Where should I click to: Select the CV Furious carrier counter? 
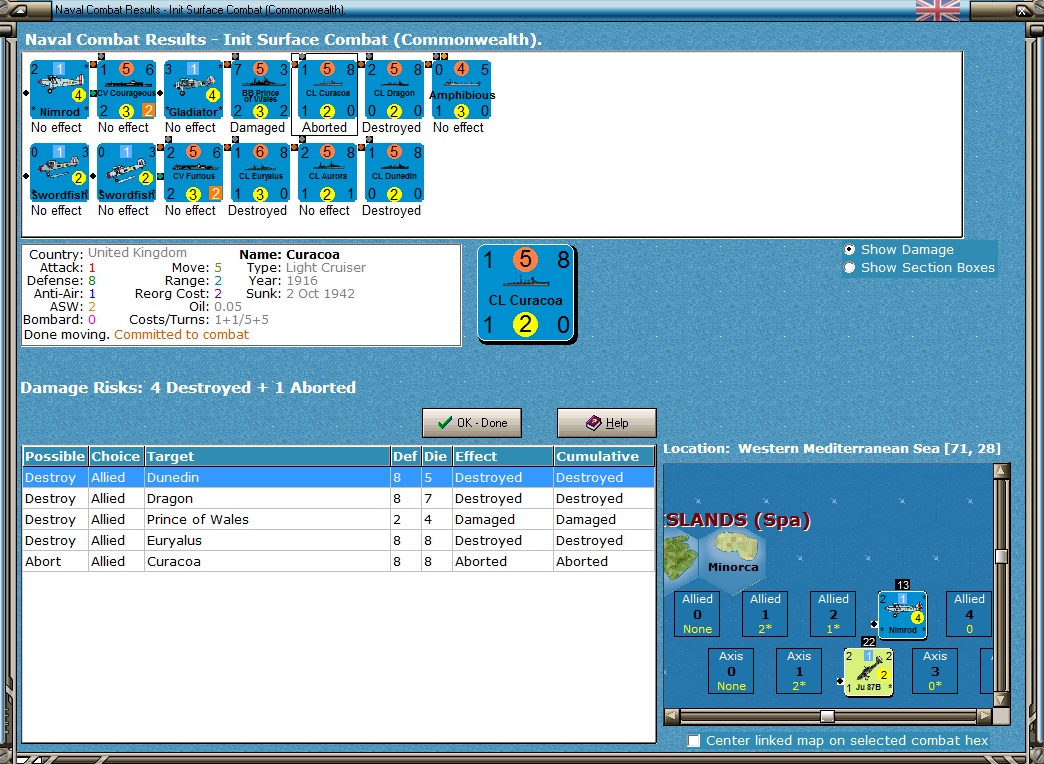coord(193,173)
